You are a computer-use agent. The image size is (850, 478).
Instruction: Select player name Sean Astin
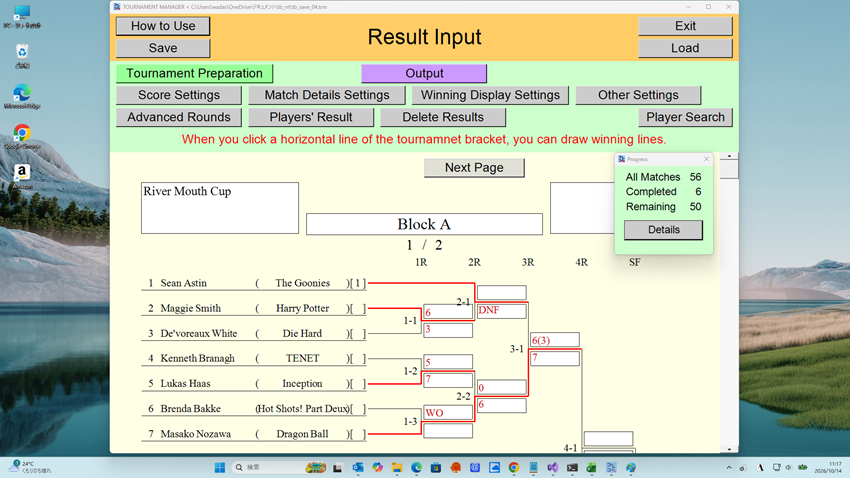pyautogui.click(x=183, y=283)
